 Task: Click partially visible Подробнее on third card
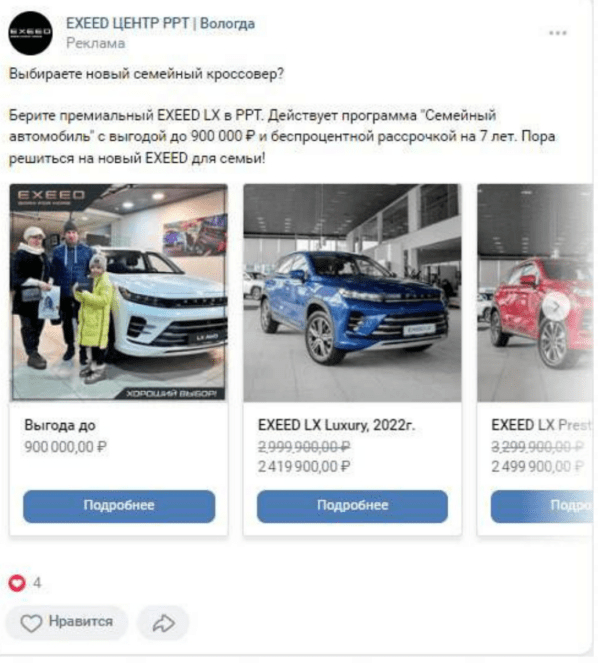click(x=542, y=506)
